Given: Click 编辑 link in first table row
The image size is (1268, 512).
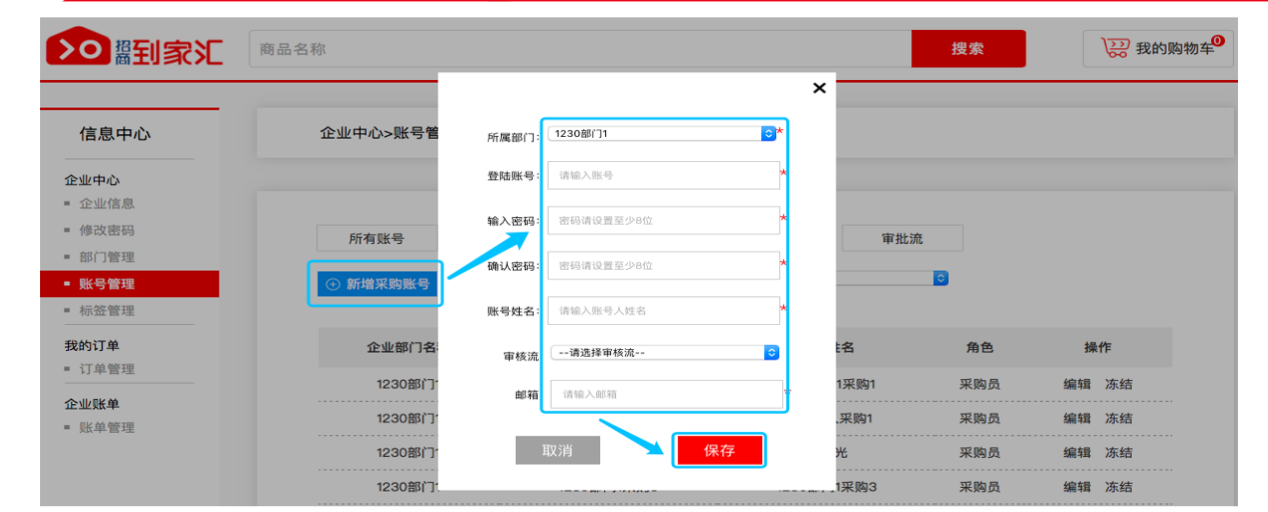Looking at the screenshot, I should pyautogui.click(x=1076, y=384).
